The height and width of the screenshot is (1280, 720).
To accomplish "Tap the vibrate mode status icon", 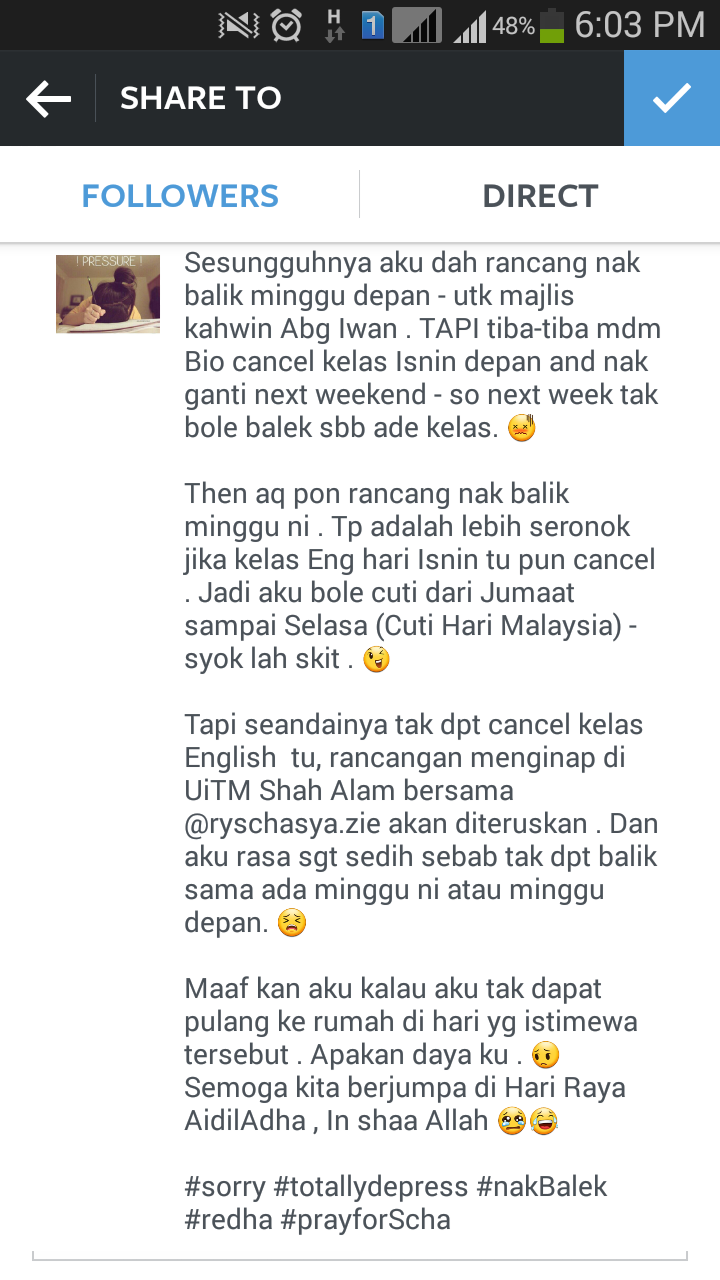I will point(239,25).
